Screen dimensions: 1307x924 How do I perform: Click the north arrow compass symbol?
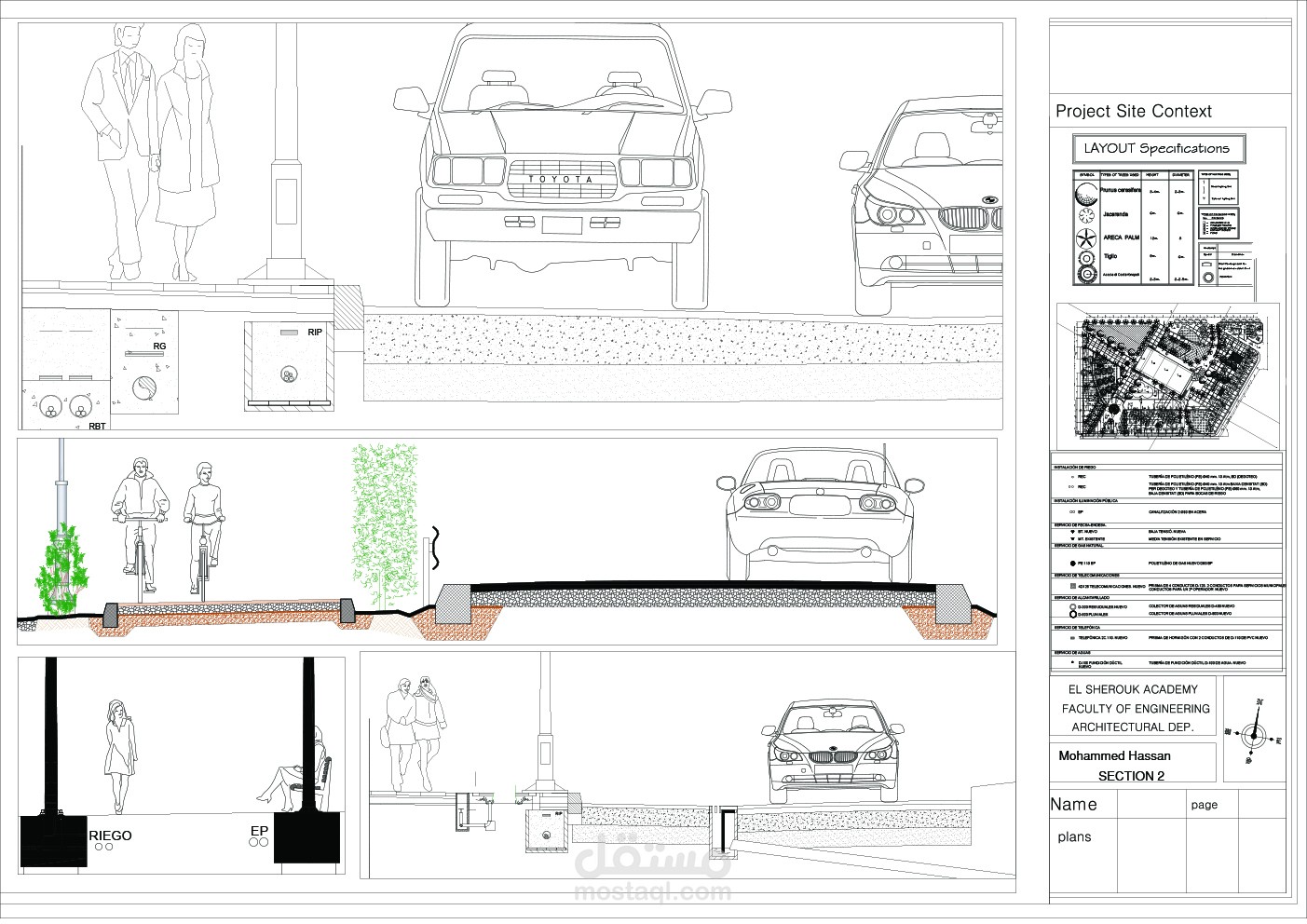click(x=1255, y=732)
